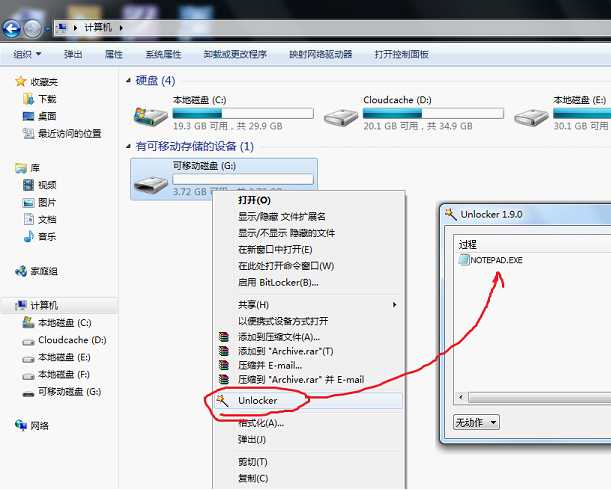Viewport: 611px width, 490px height.
Task: Click 属性 in the toolbar
Action: (114, 54)
